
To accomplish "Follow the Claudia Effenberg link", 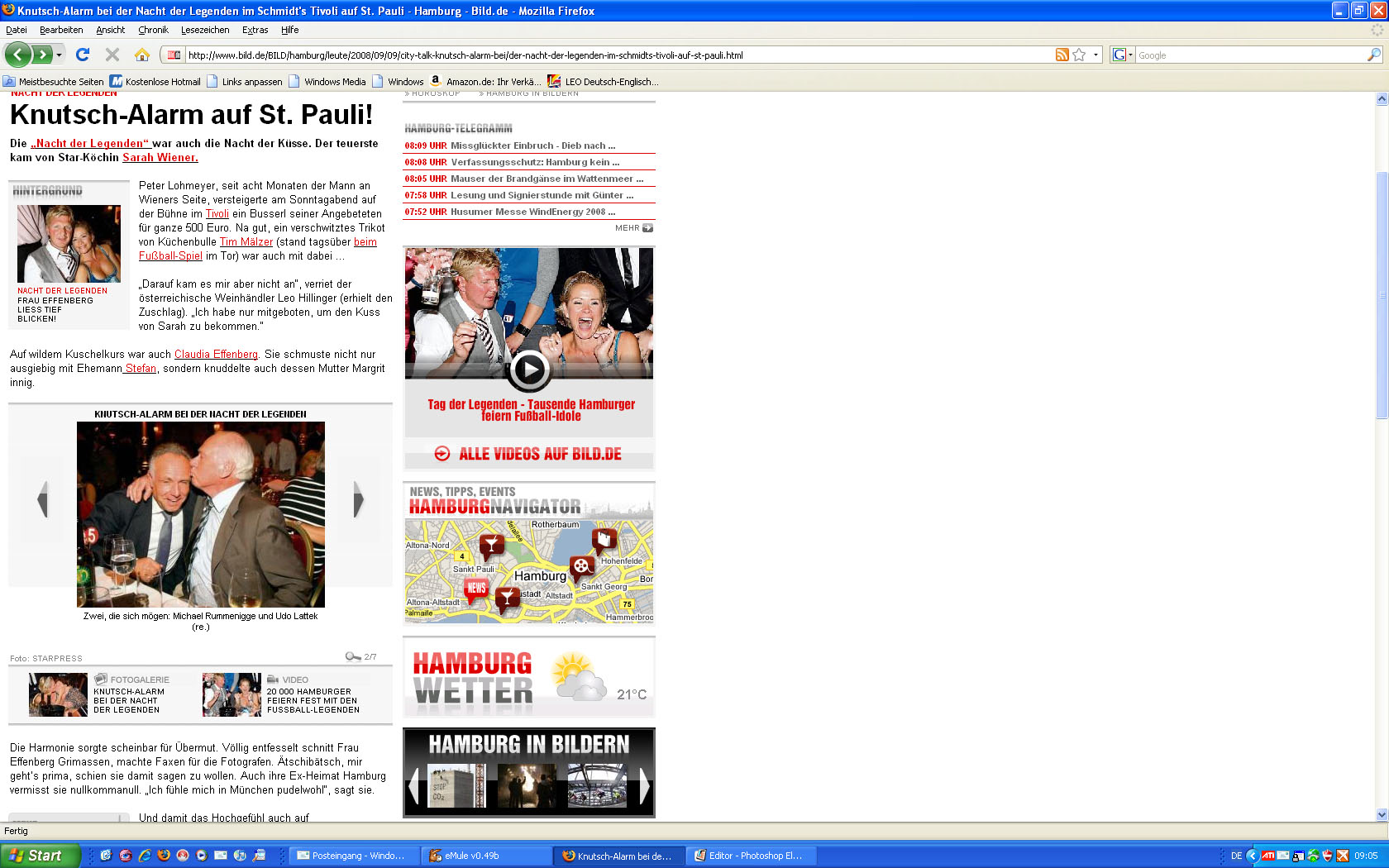I will (x=216, y=354).
